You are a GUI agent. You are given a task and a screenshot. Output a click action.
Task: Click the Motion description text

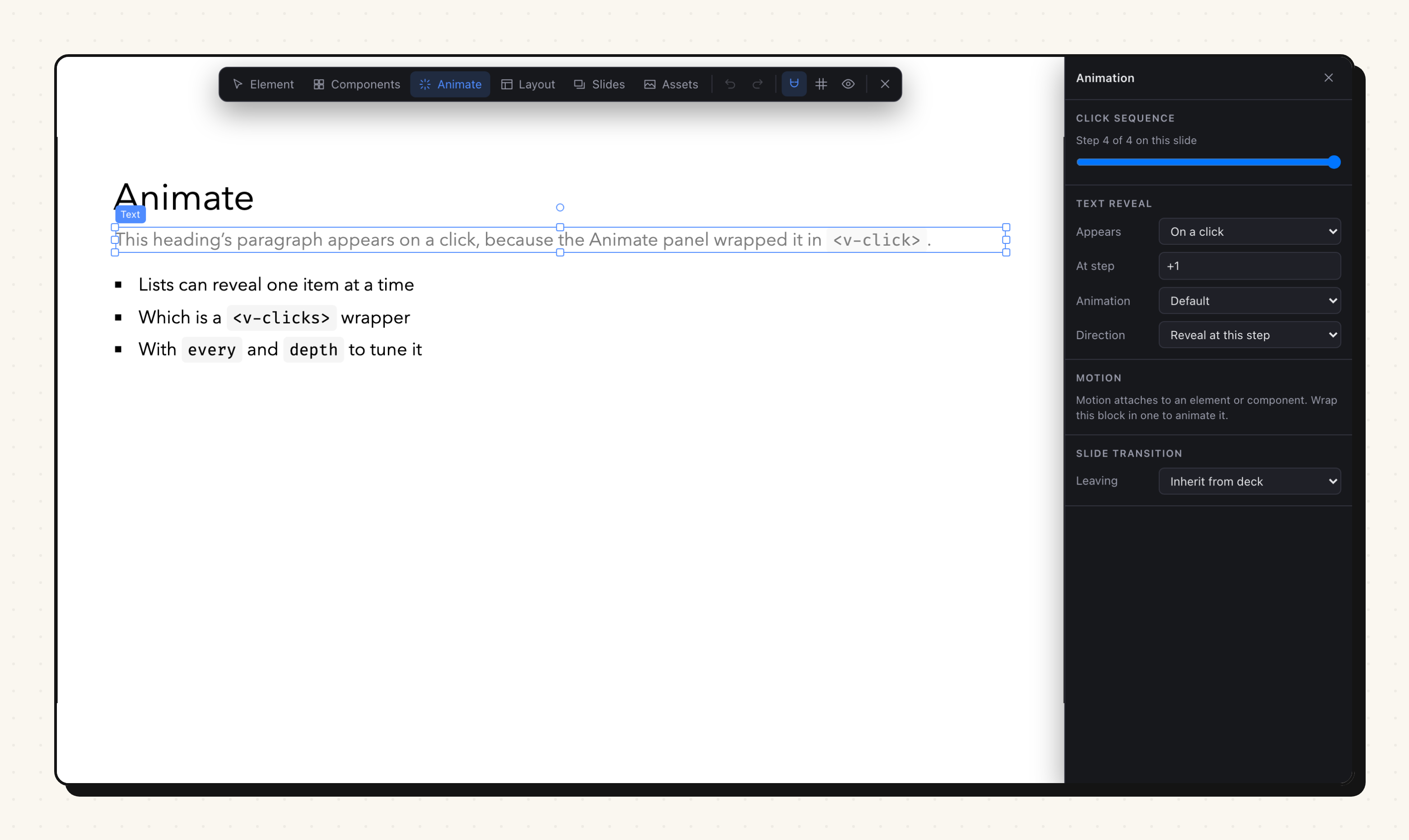[1206, 407]
